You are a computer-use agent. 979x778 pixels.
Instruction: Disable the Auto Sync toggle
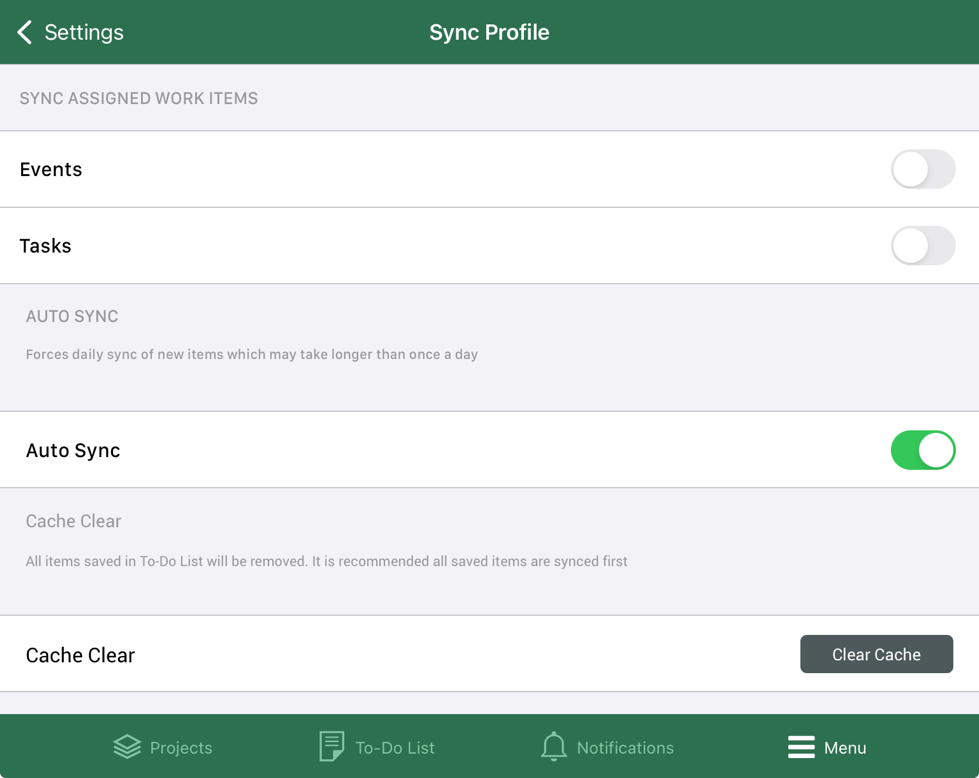922,450
